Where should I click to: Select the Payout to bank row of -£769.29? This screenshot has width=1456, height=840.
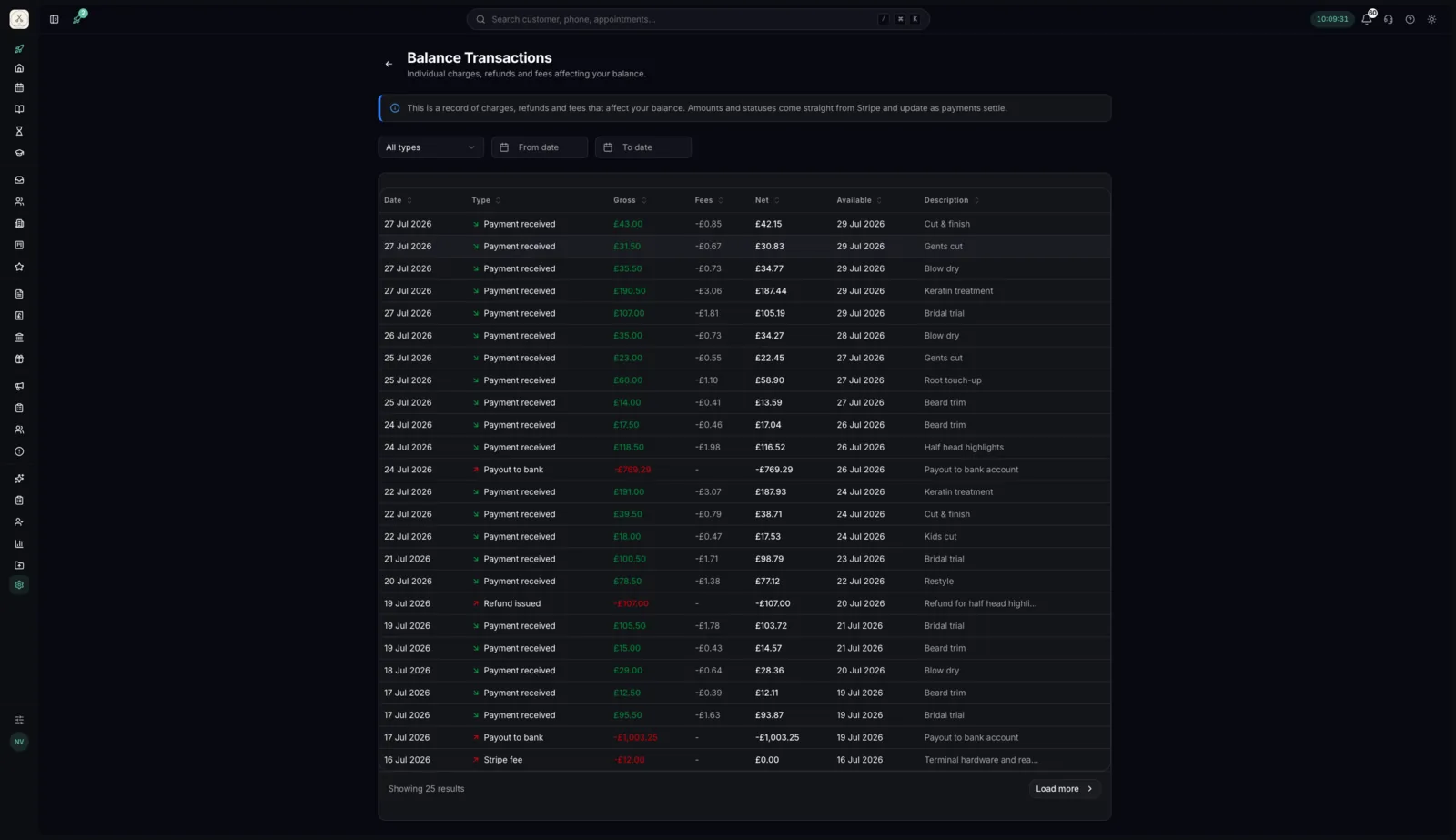tap(744, 470)
